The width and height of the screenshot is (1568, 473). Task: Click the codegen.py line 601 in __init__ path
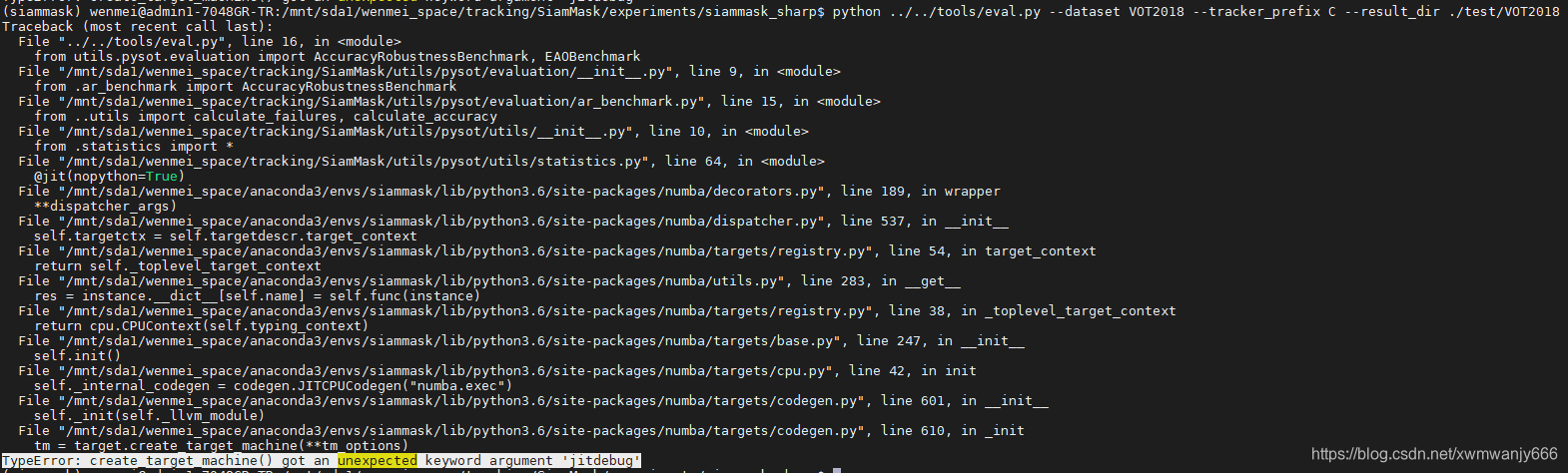click(x=533, y=400)
